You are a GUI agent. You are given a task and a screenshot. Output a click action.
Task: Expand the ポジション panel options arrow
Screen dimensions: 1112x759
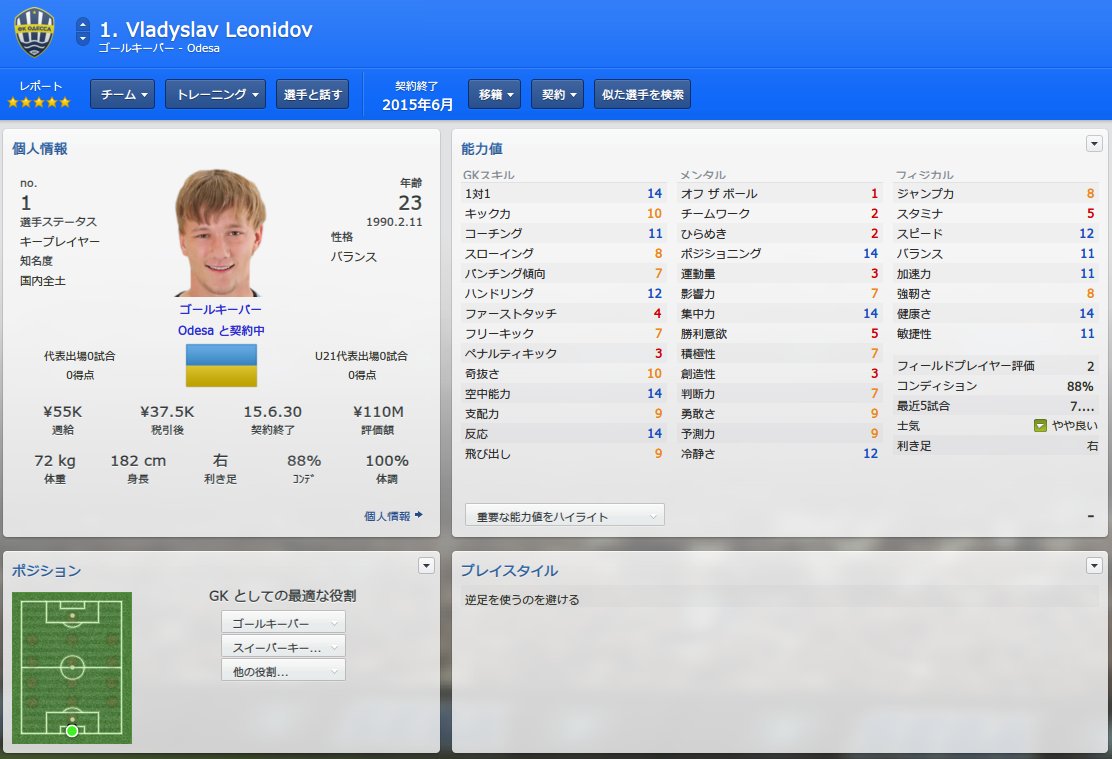pos(426,565)
